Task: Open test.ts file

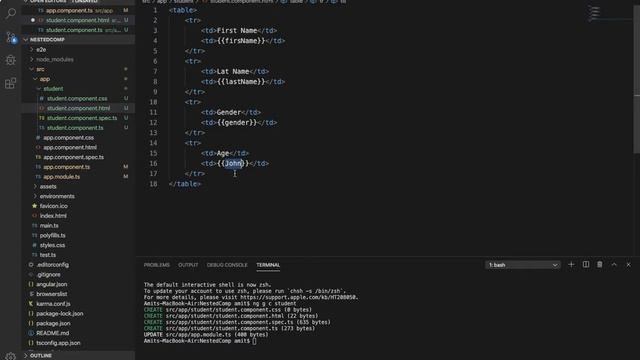Action: [48, 255]
